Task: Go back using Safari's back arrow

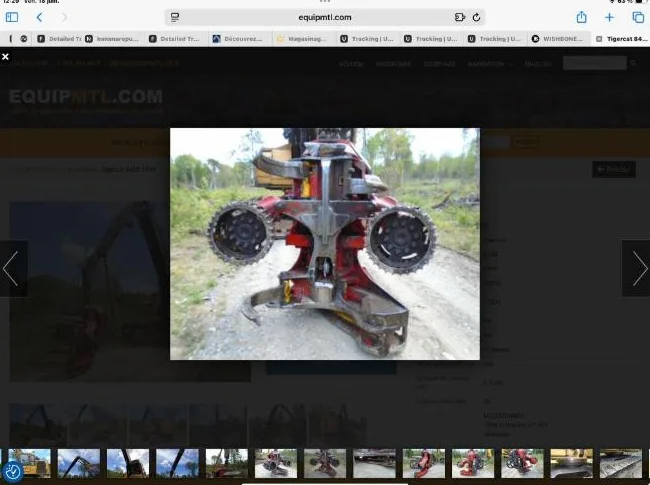Action: pyautogui.click(x=39, y=17)
